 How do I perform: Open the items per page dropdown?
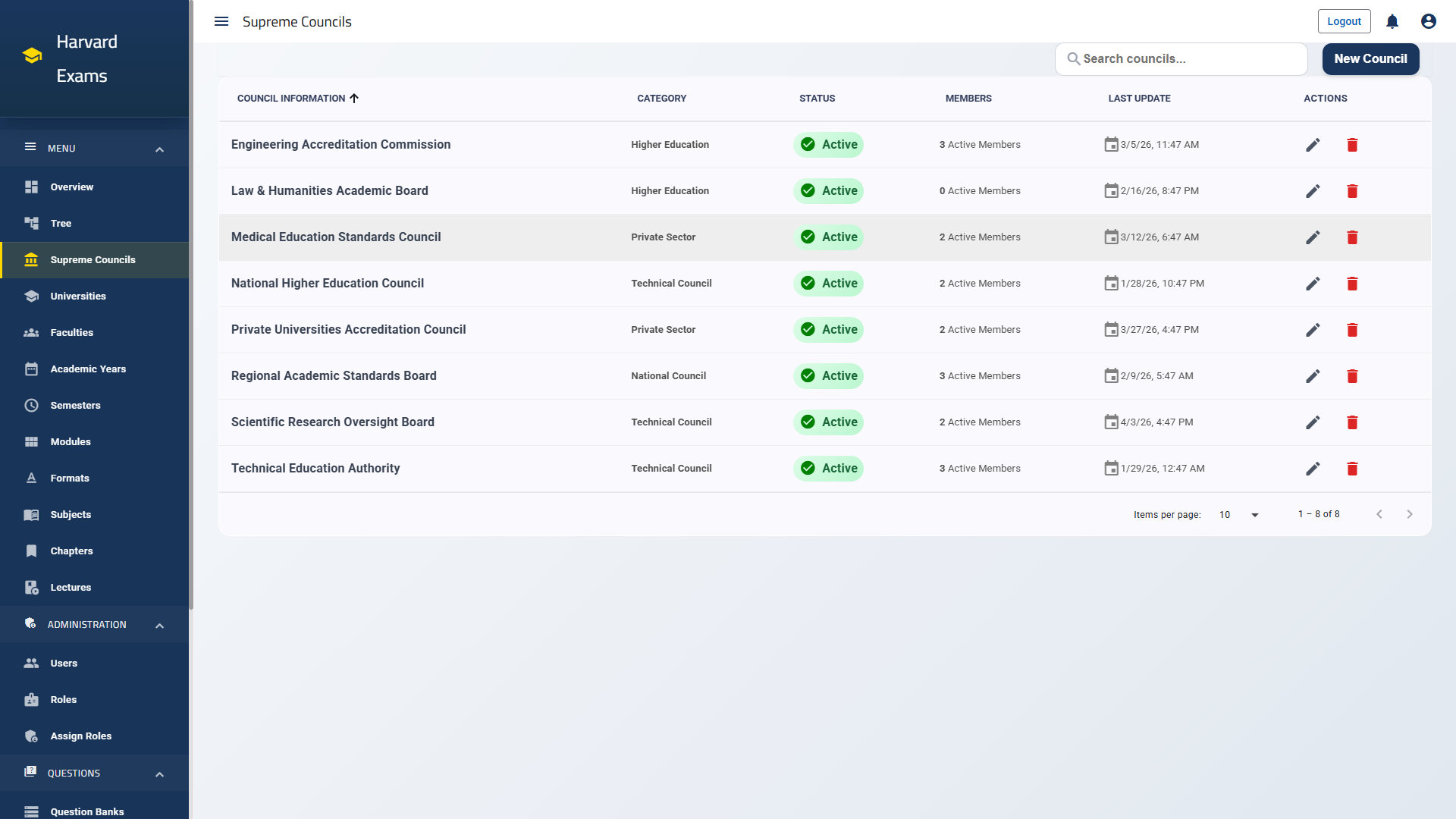[1238, 514]
